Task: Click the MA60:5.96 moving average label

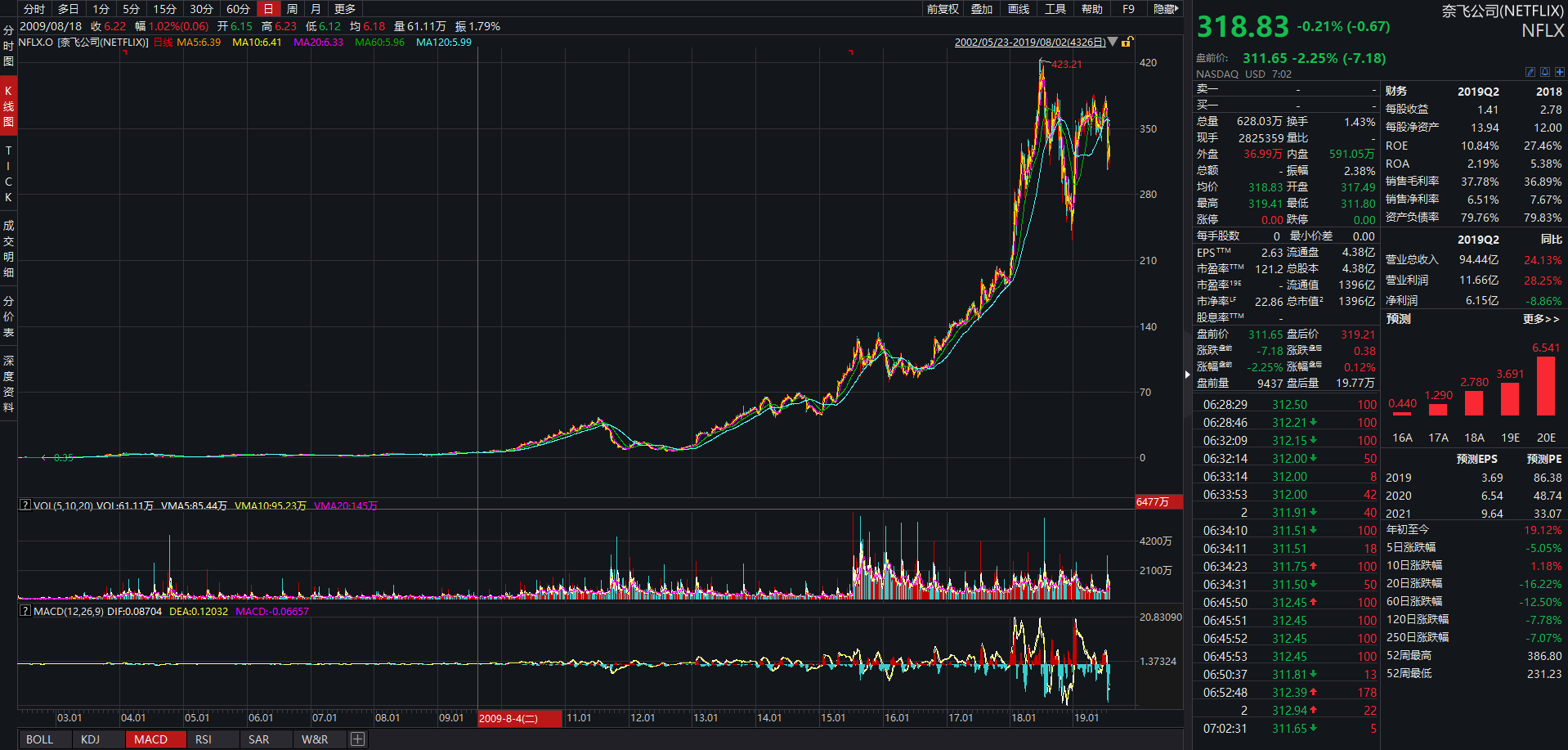Action: [379, 42]
